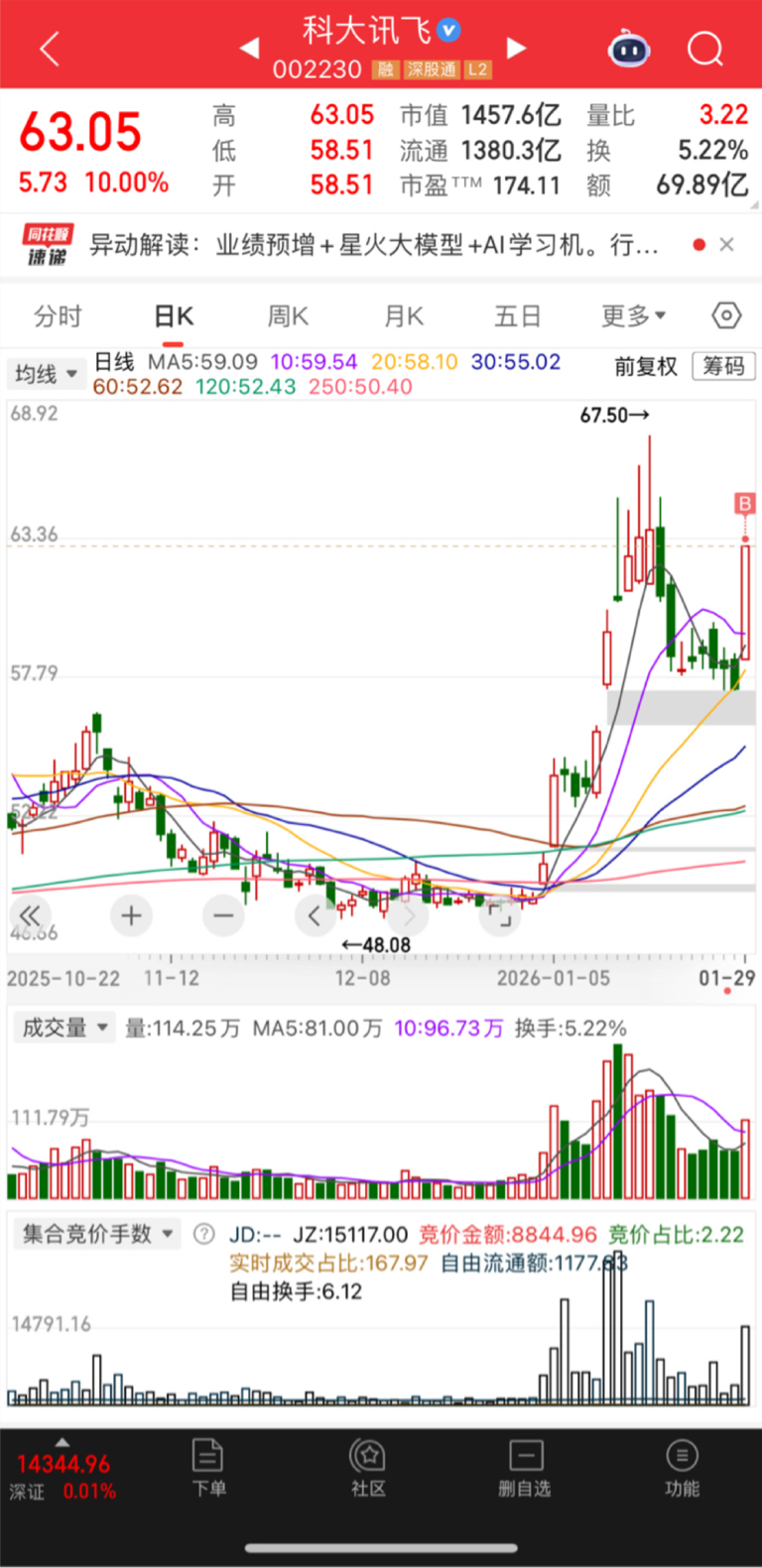This screenshot has width=762, height=1568.
Task: Tap the 竞价金额:8844.96 readout
Action: 508,1234
